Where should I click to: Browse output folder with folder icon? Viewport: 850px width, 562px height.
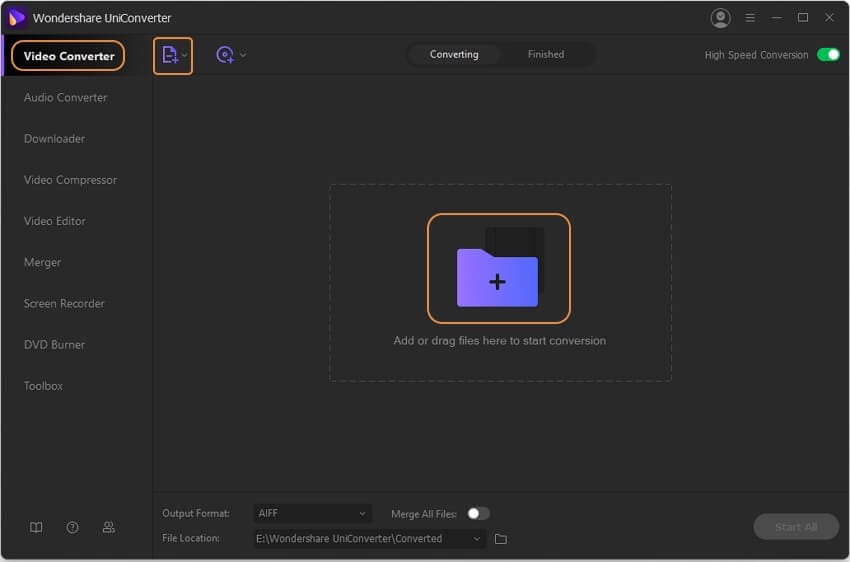(x=500, y=539)
